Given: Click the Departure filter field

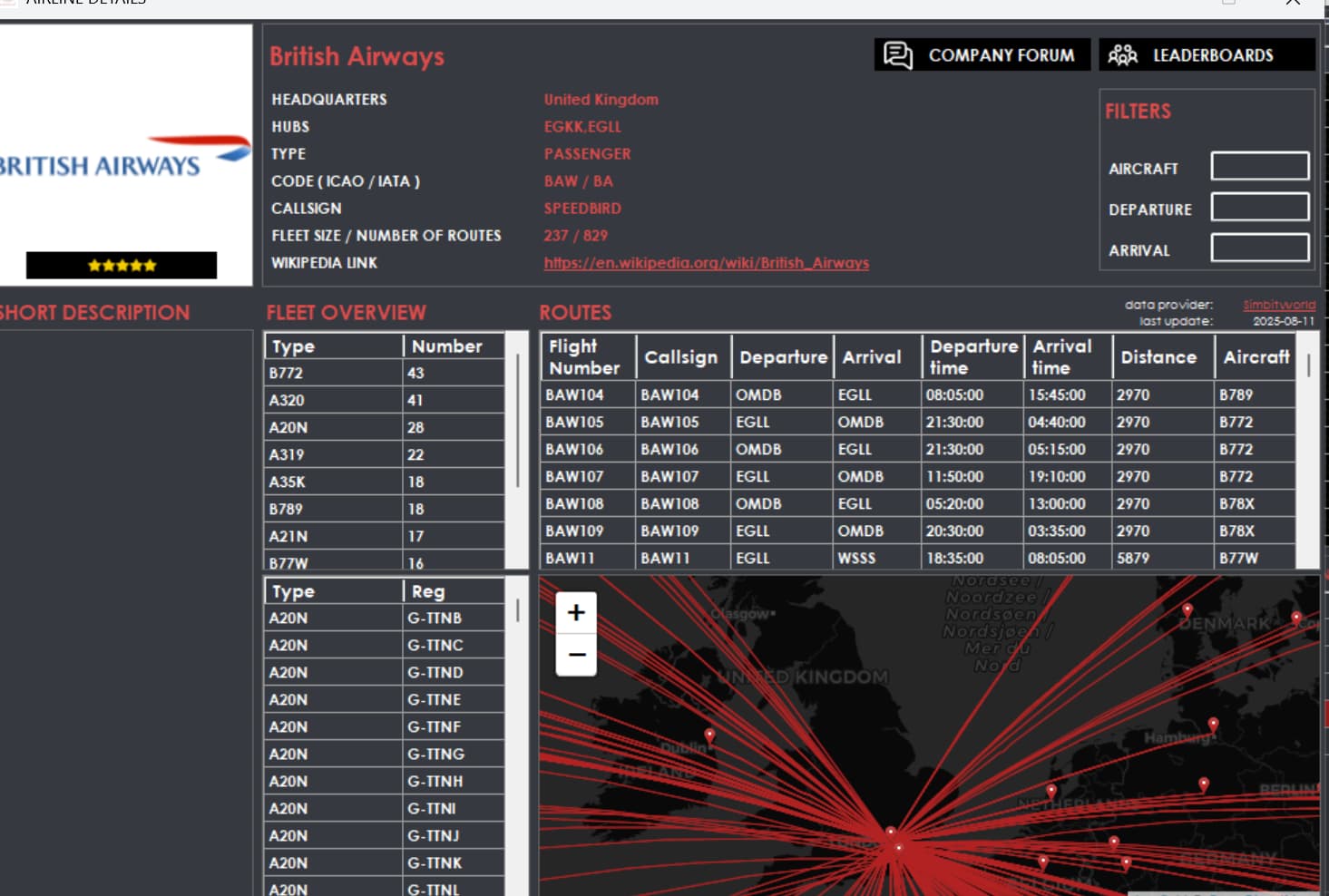Looking at the screenshot, I should 1260,207.
